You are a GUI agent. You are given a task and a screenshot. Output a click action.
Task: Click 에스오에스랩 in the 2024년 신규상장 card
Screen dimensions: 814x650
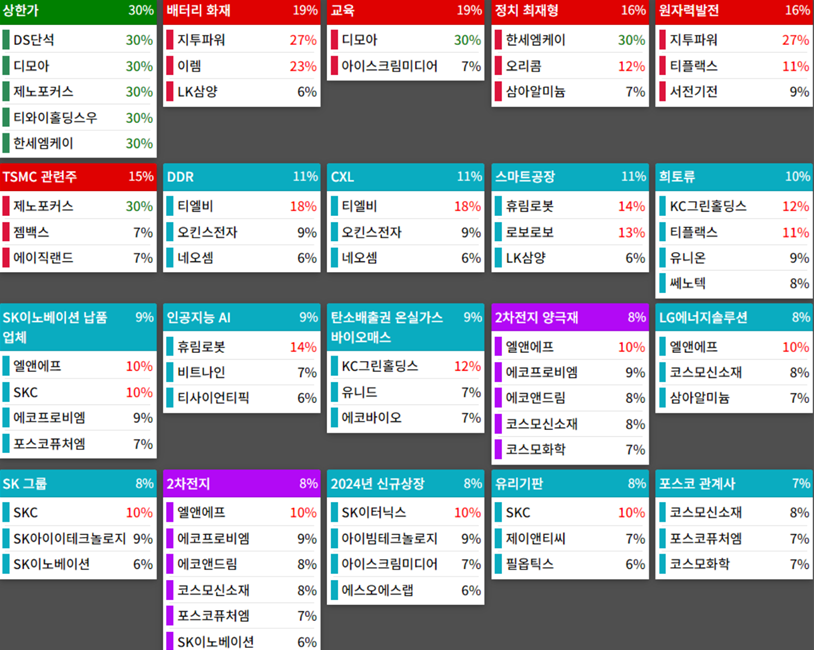(x=406, y=590)
